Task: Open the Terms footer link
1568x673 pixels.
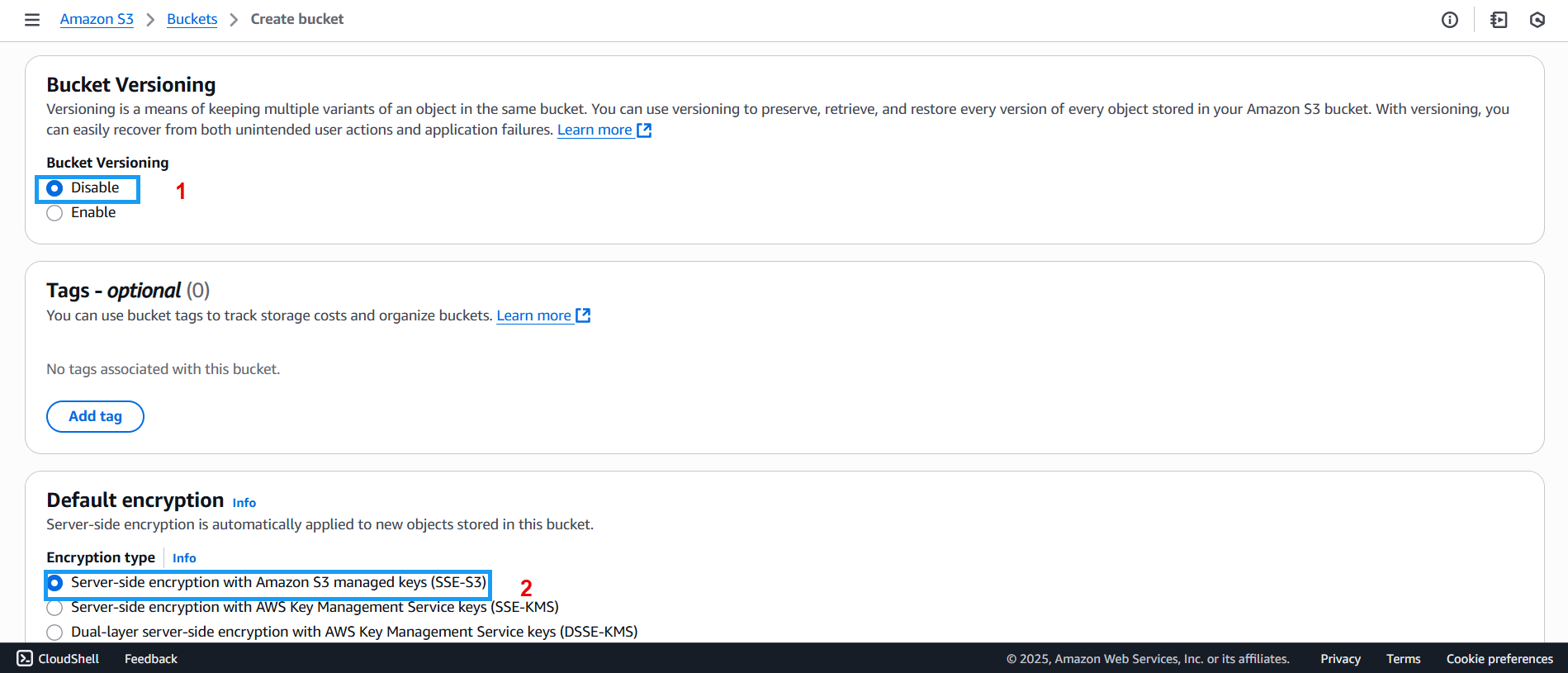Action: [1403, 658]
